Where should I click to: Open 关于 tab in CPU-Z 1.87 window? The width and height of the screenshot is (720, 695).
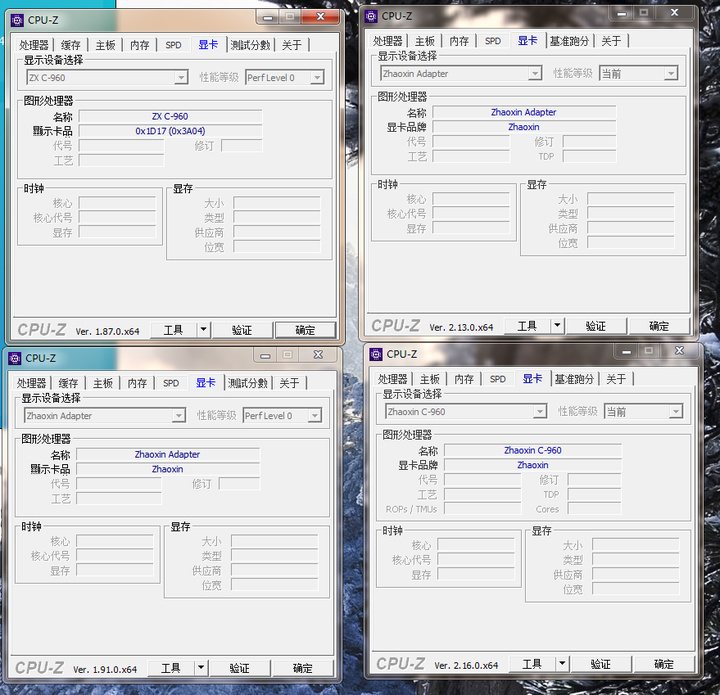[292, 45]
